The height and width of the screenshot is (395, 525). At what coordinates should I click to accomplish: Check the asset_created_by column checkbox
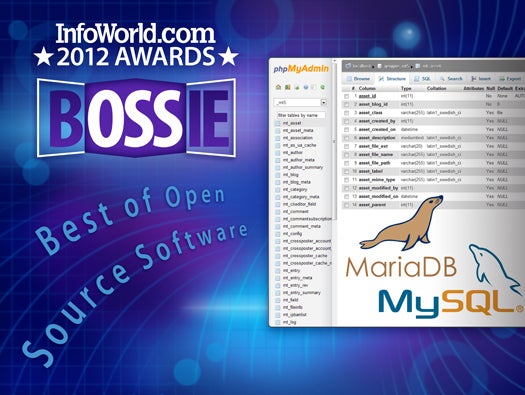click(x=347, y=121)
